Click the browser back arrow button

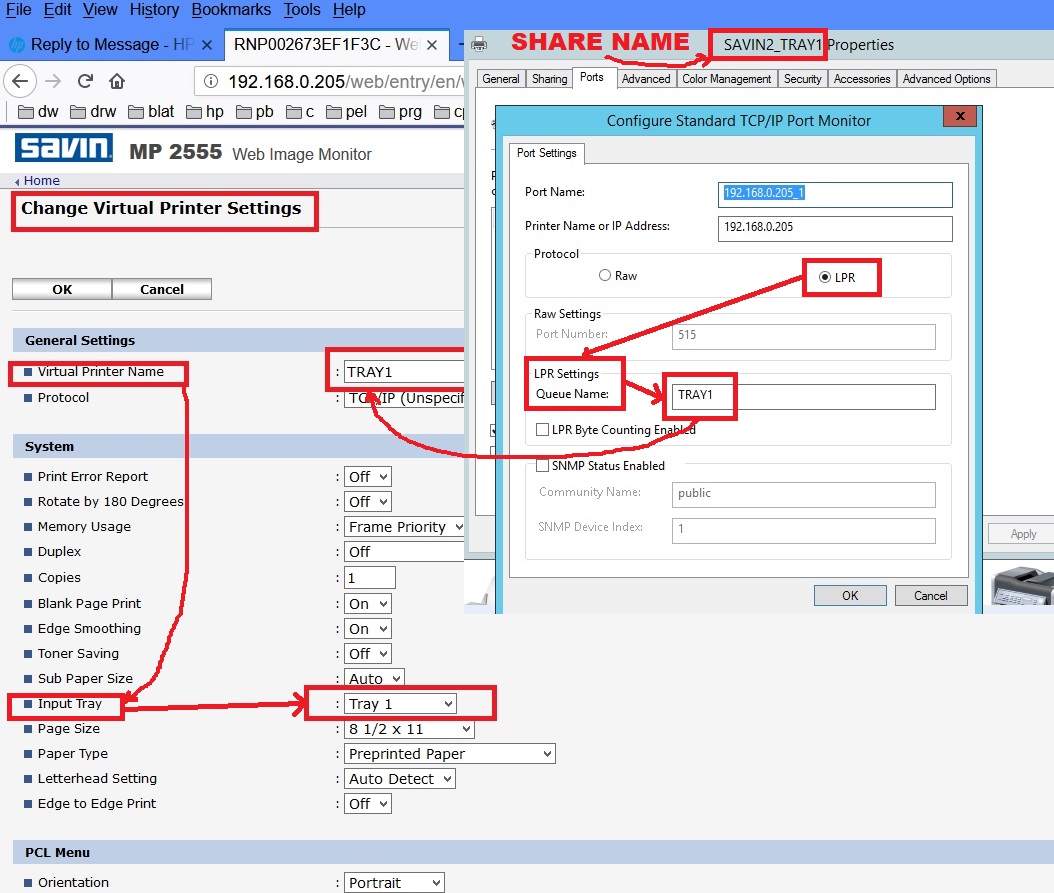pyautogui.click(x=21, y=81)
